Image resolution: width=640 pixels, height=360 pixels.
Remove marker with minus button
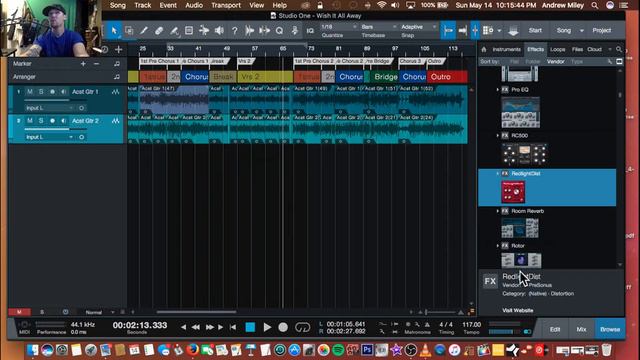click(96, 64)
